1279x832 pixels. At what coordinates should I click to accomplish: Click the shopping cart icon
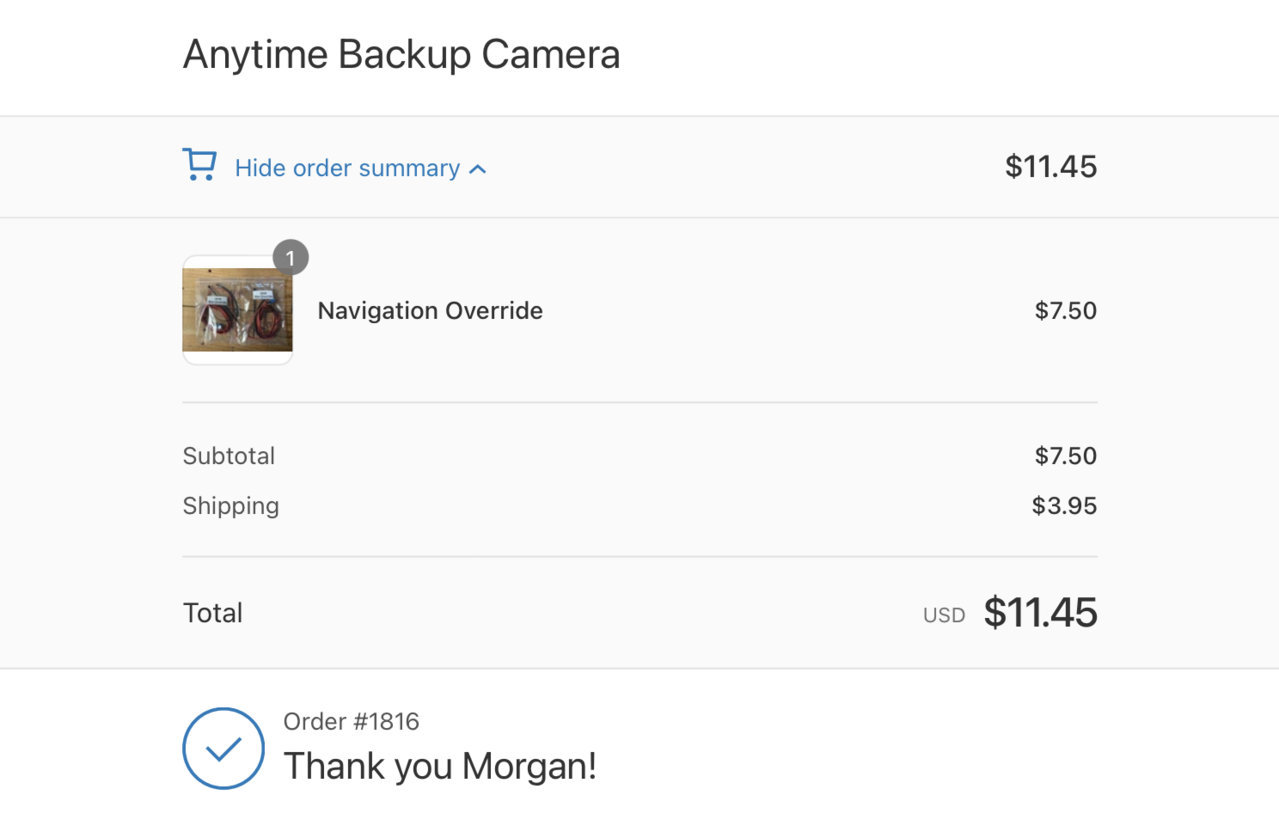point(199,165)
